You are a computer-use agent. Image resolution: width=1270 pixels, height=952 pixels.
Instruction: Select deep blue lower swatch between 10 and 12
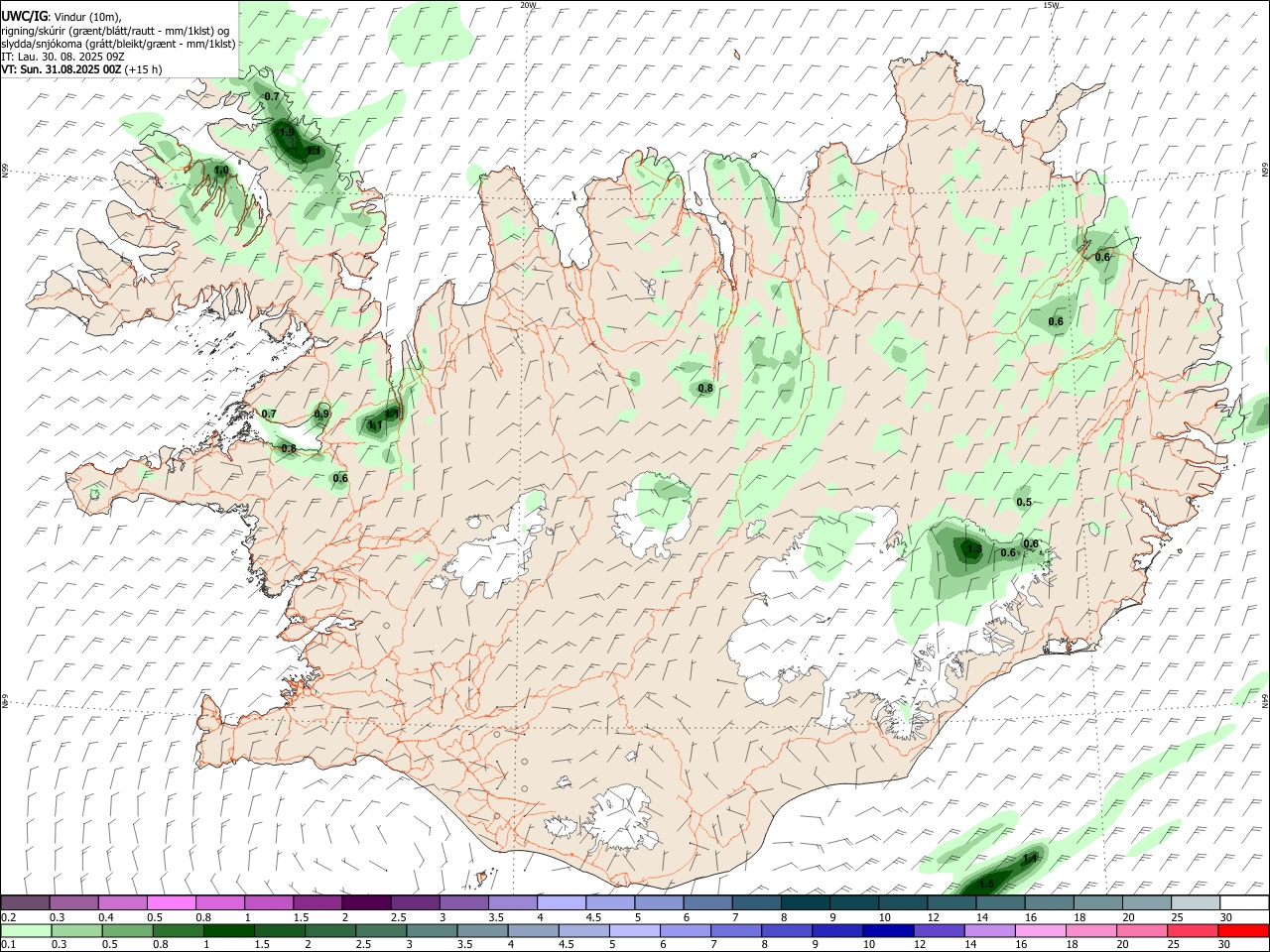pos(889,930)
